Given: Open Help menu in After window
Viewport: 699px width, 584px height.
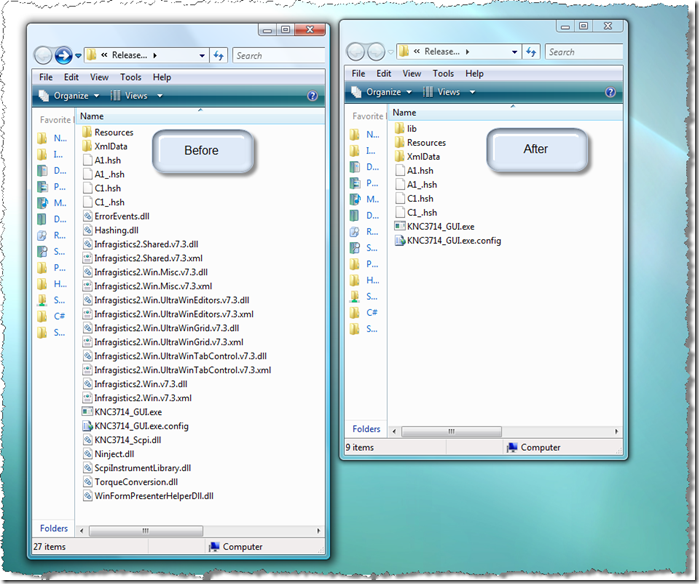Looking at the screenshot, I should point(474,74).
